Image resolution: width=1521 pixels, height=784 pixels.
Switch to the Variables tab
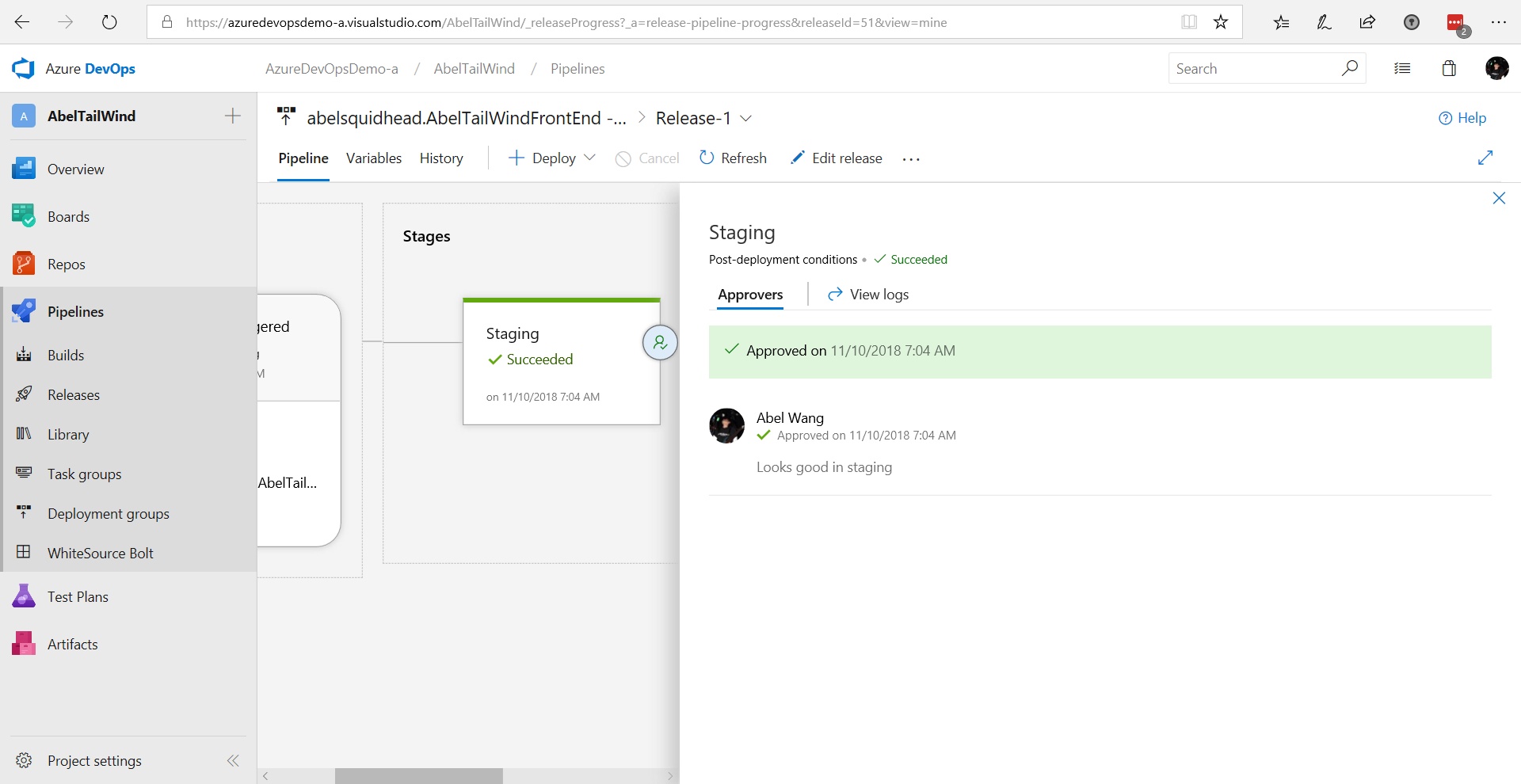[374, 158]
